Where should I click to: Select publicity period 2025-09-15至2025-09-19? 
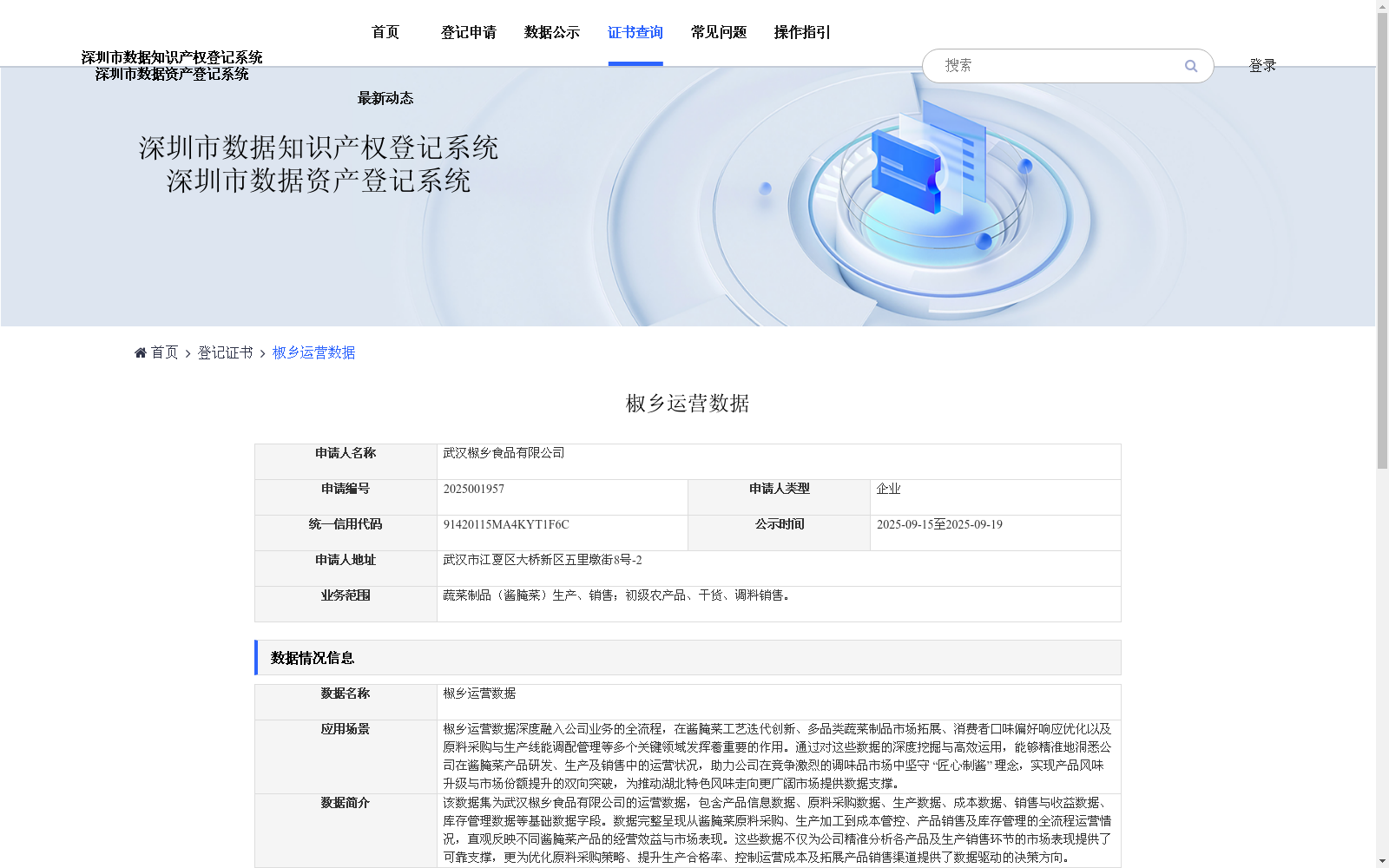(x=939, y=524)
